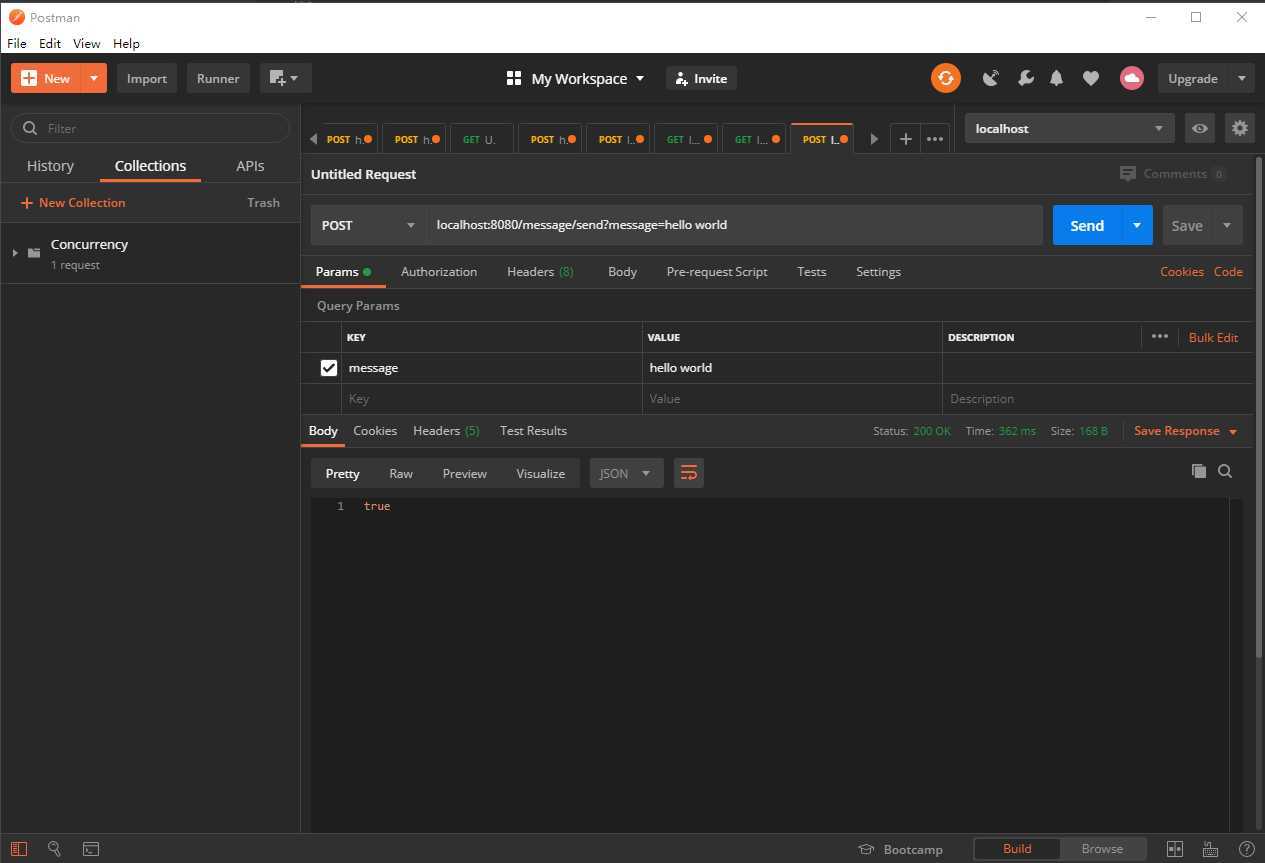
Task: Open the Send button dropdown arrow
Action: tap(1137, 225)
